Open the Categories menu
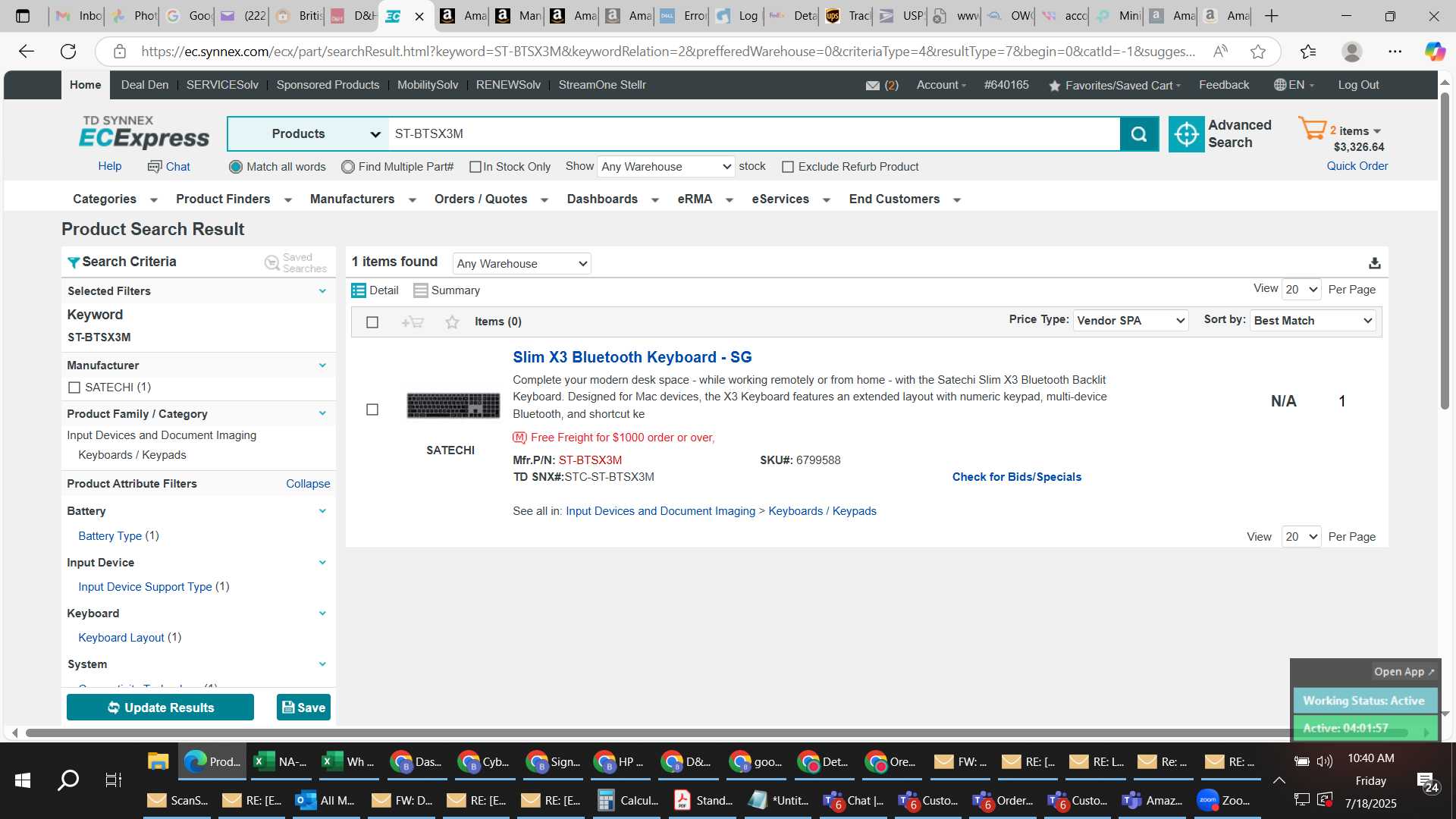The height and width of the screenshot is (819, 1456). [x=115, y=199]
